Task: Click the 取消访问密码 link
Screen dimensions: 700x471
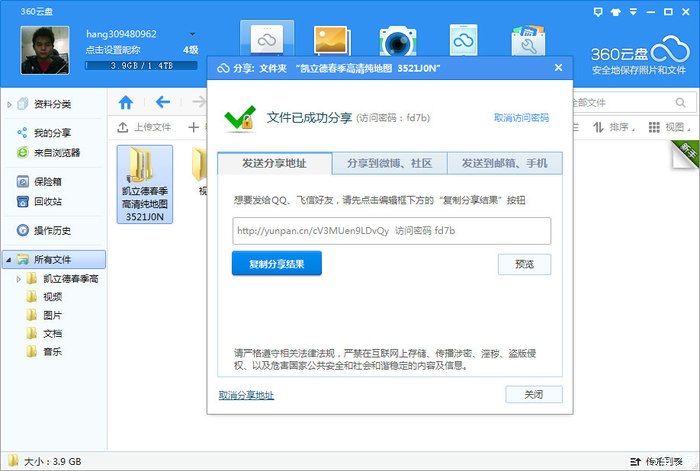Action: click(520, 118)
